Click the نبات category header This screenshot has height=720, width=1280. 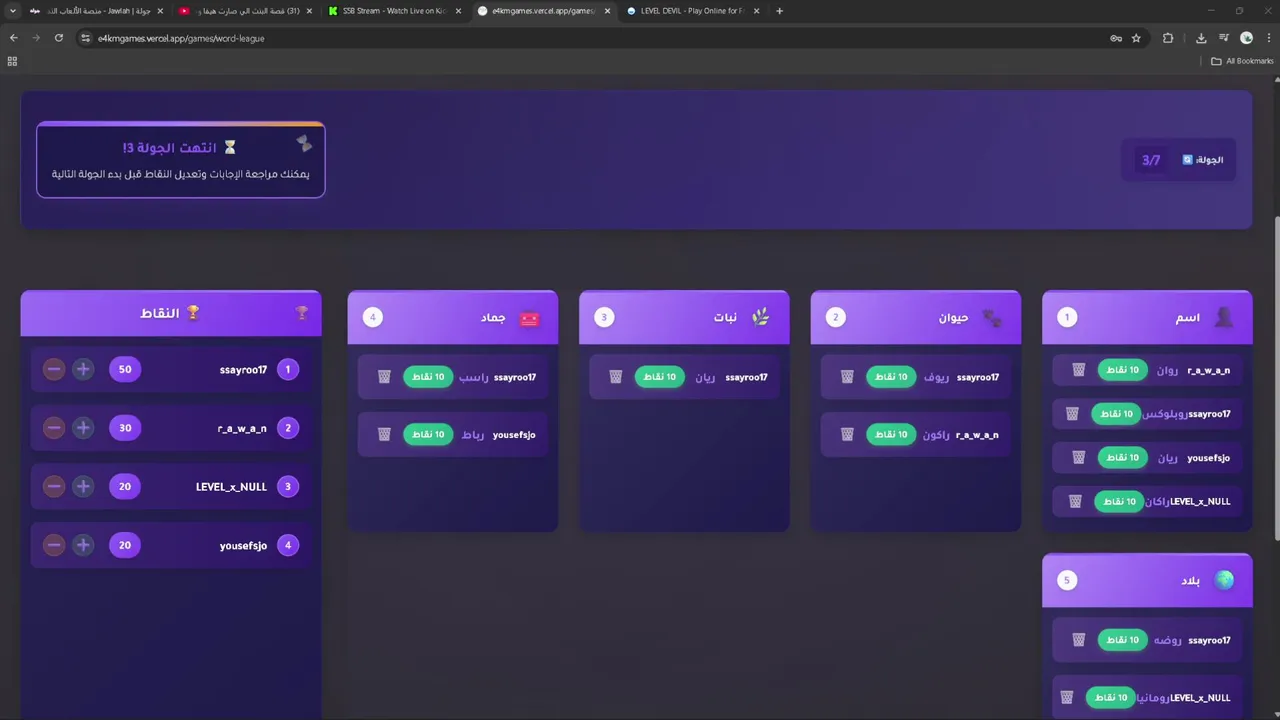(684, 317)
